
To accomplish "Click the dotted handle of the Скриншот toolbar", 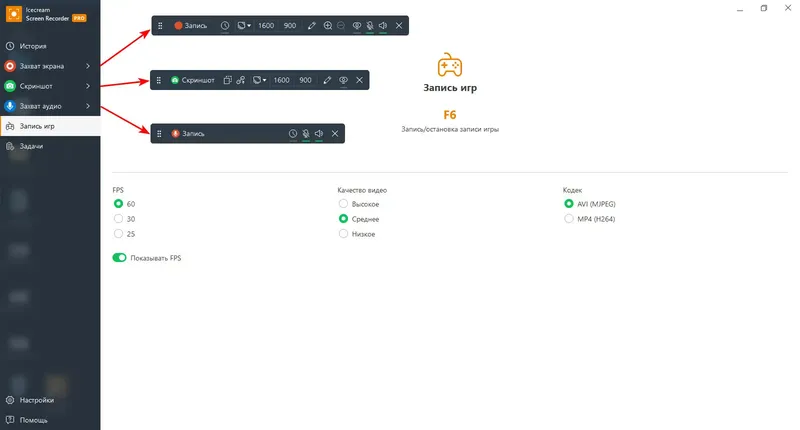I will point(159,80).
